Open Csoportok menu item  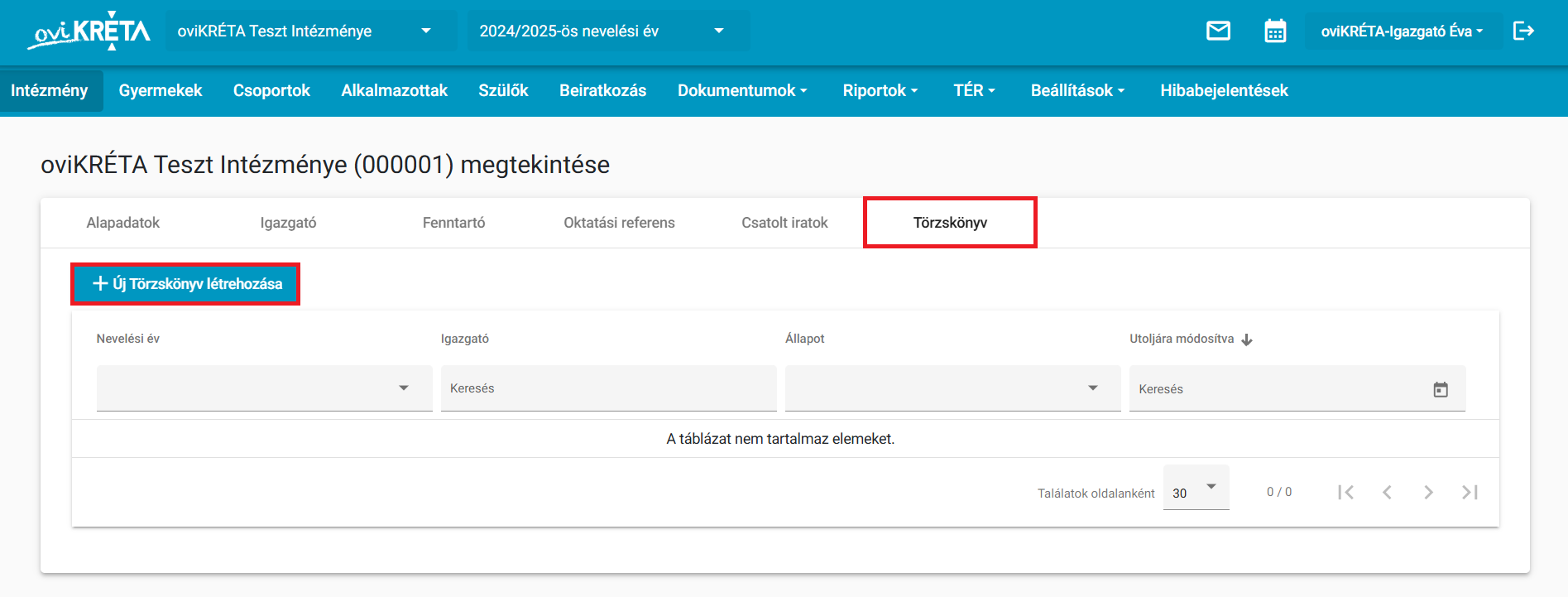[271, 91]
